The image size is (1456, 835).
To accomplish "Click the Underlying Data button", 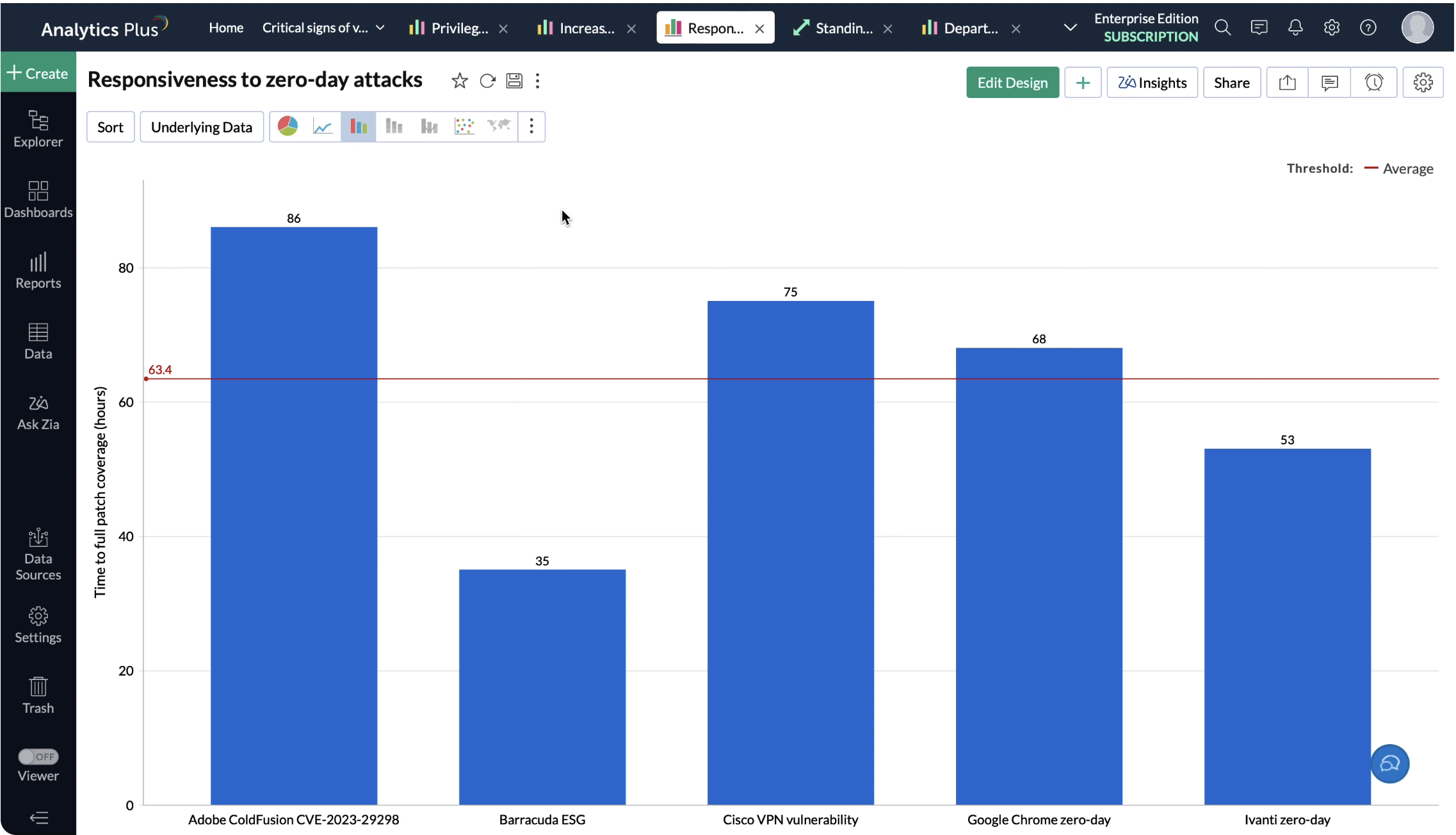I will click(x=201, y=127).
